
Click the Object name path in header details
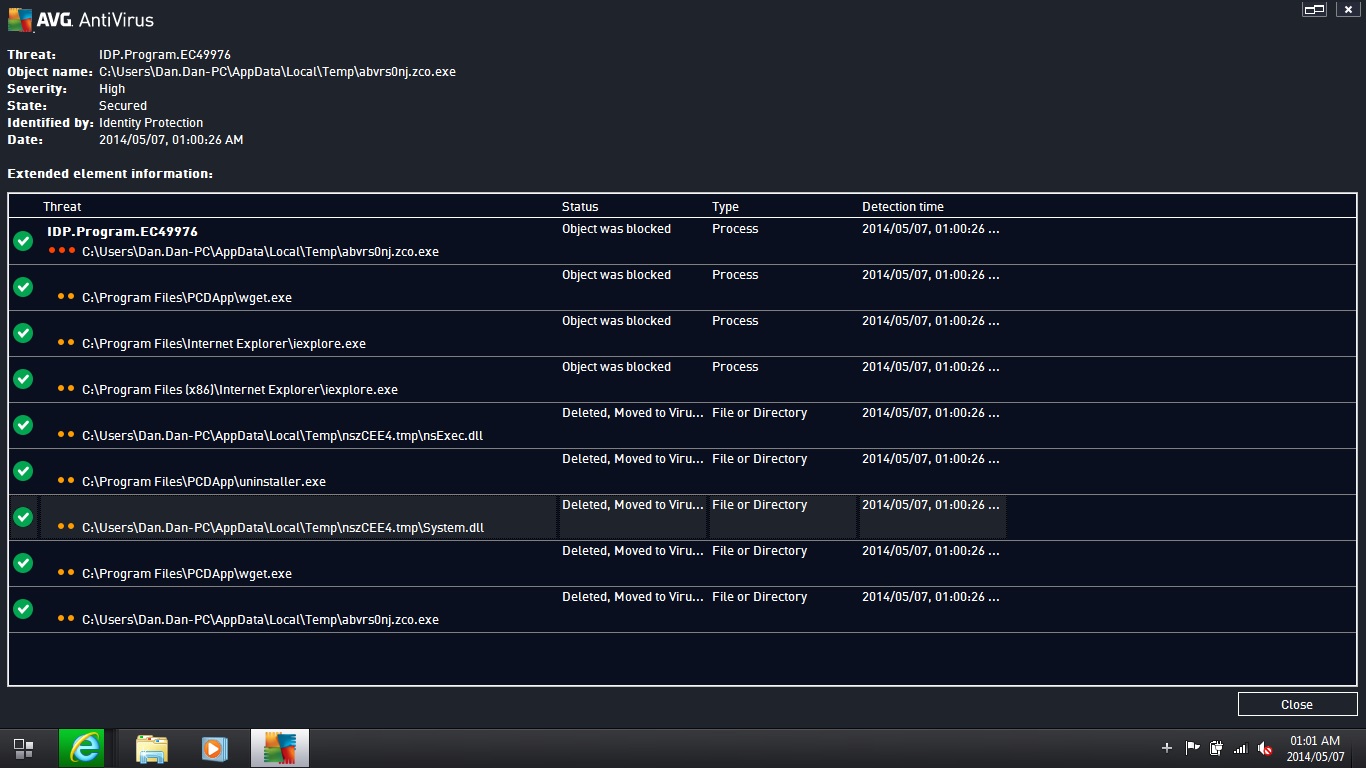277,72
